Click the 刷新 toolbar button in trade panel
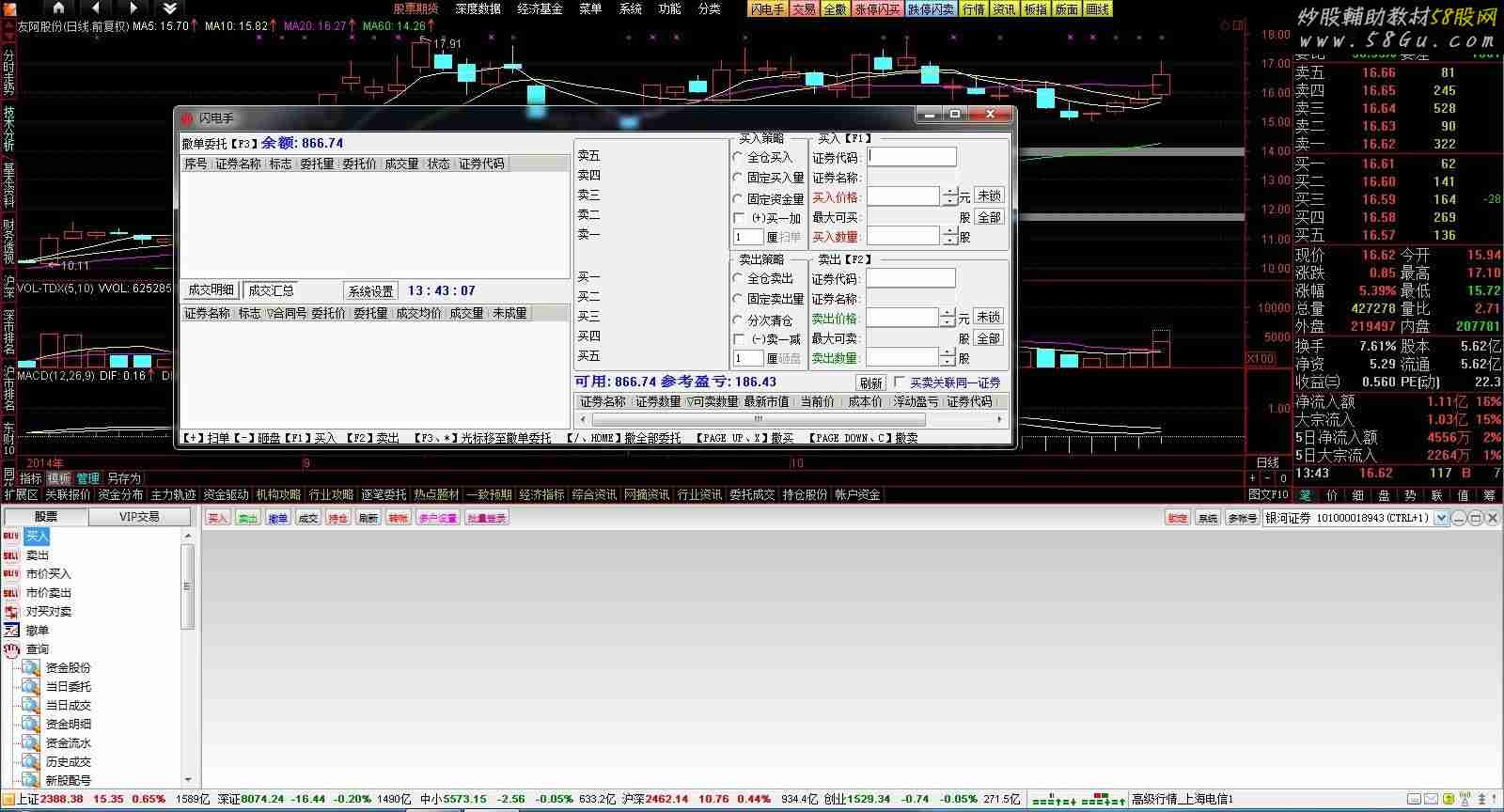Screen dimensions: 1504x812 coord(368,518)
